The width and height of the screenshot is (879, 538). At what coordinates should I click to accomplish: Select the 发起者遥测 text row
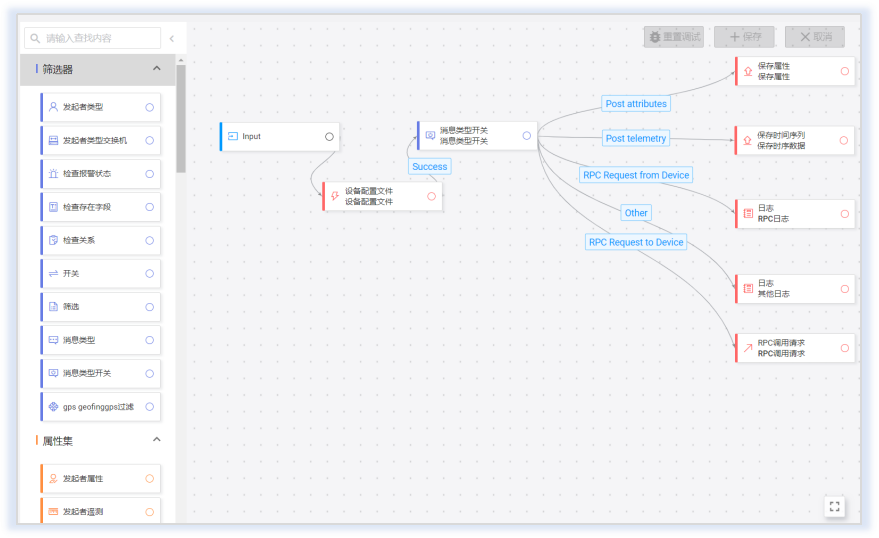coord(101,511)
